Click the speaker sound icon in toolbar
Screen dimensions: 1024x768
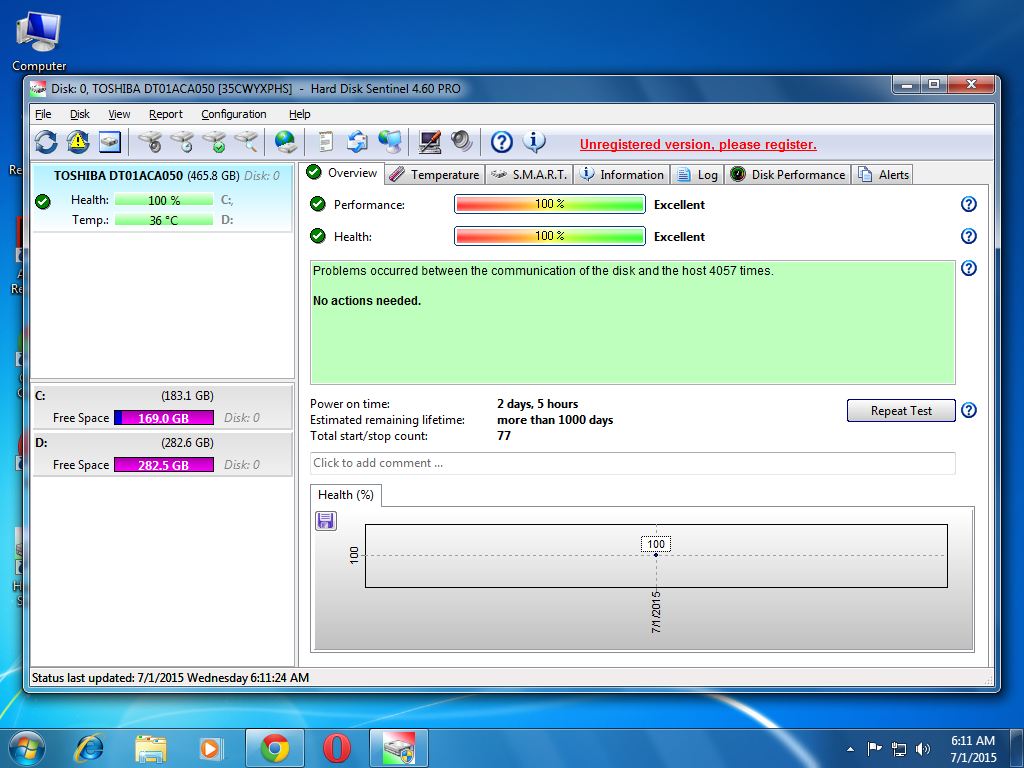[461, 142]
